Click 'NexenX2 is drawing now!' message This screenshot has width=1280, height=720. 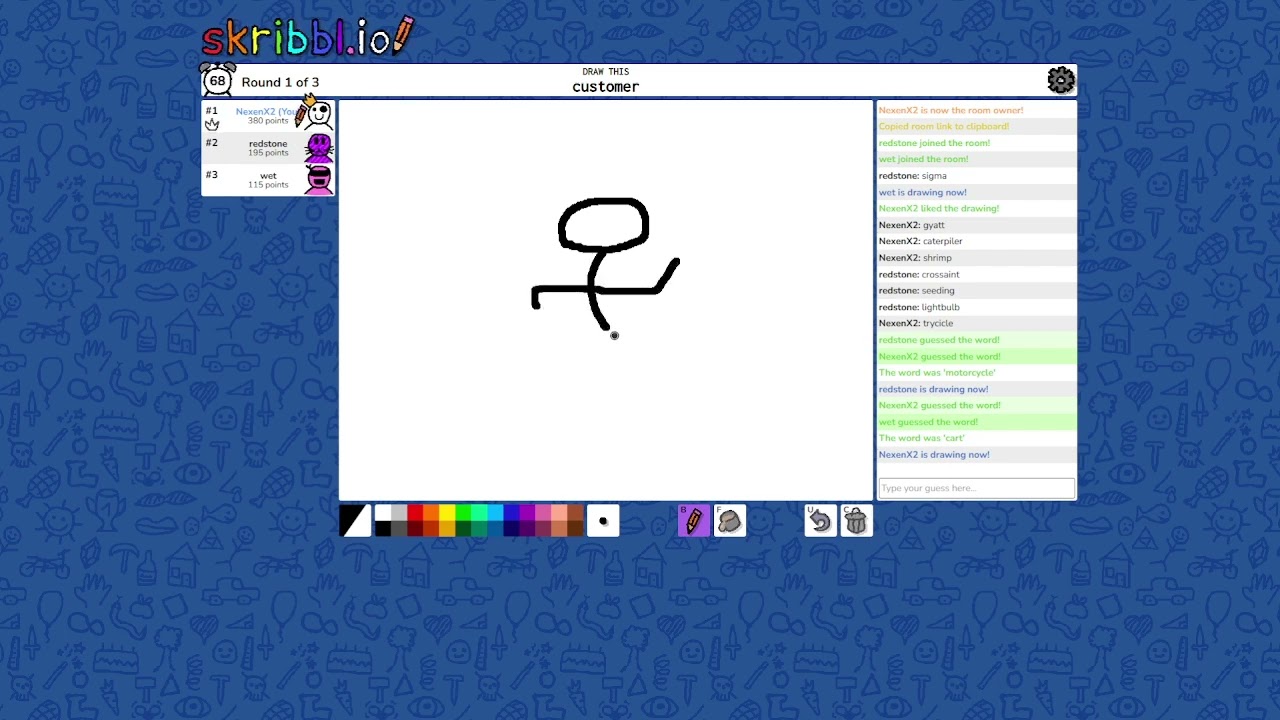(x=934, y=455)
